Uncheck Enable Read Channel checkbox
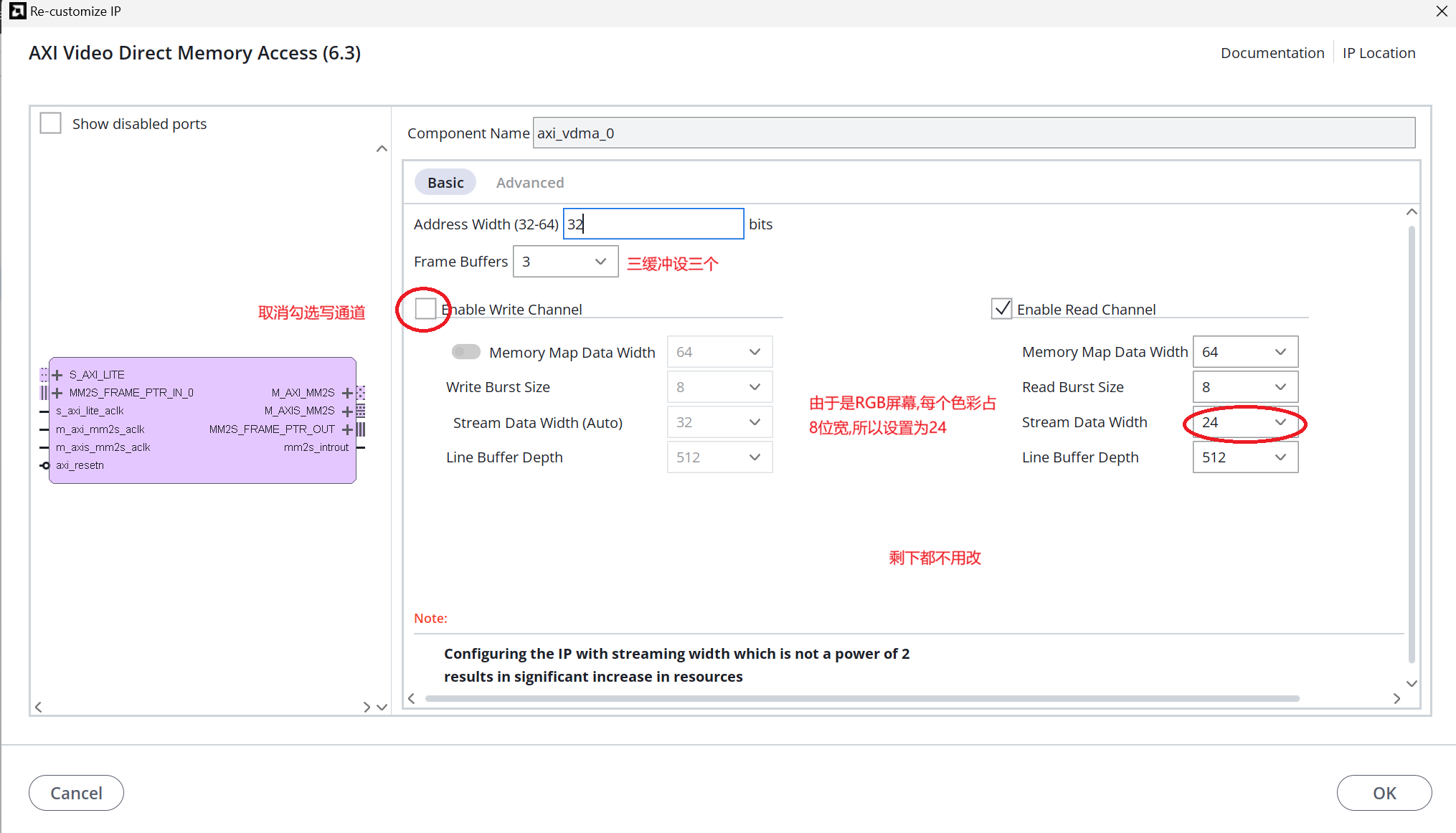 [x=1002, y=309]
